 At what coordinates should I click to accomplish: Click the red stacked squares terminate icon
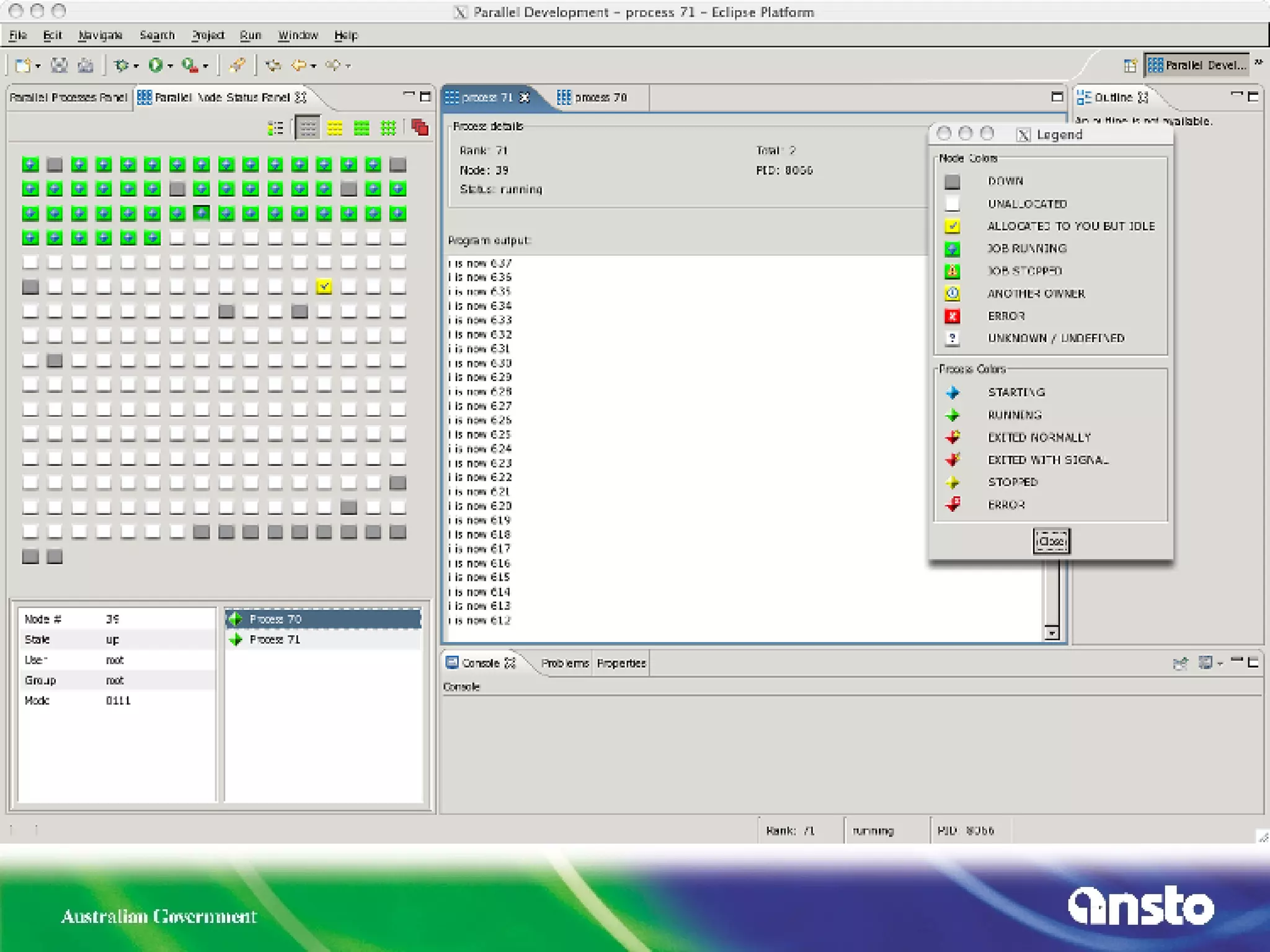pos(420,128)
